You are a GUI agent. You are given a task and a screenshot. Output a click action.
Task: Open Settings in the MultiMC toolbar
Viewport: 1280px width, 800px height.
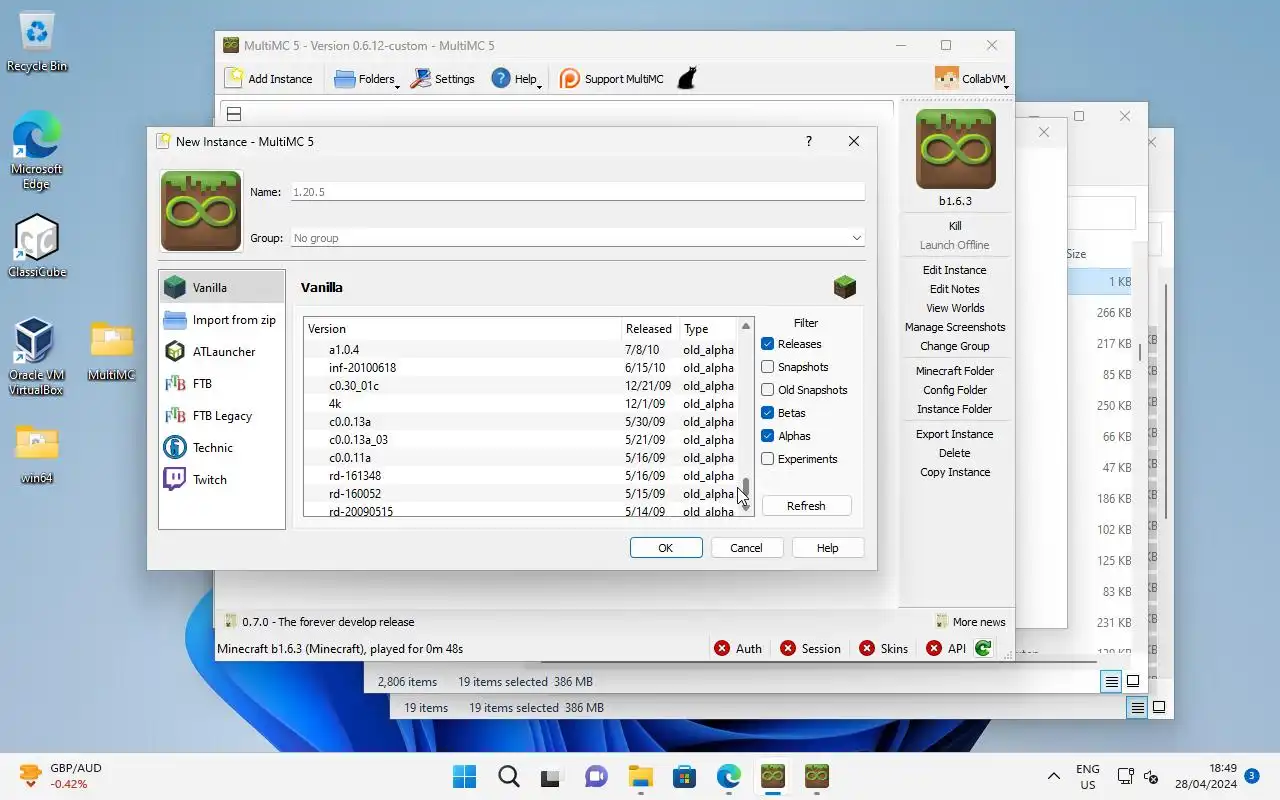[443, 79]
